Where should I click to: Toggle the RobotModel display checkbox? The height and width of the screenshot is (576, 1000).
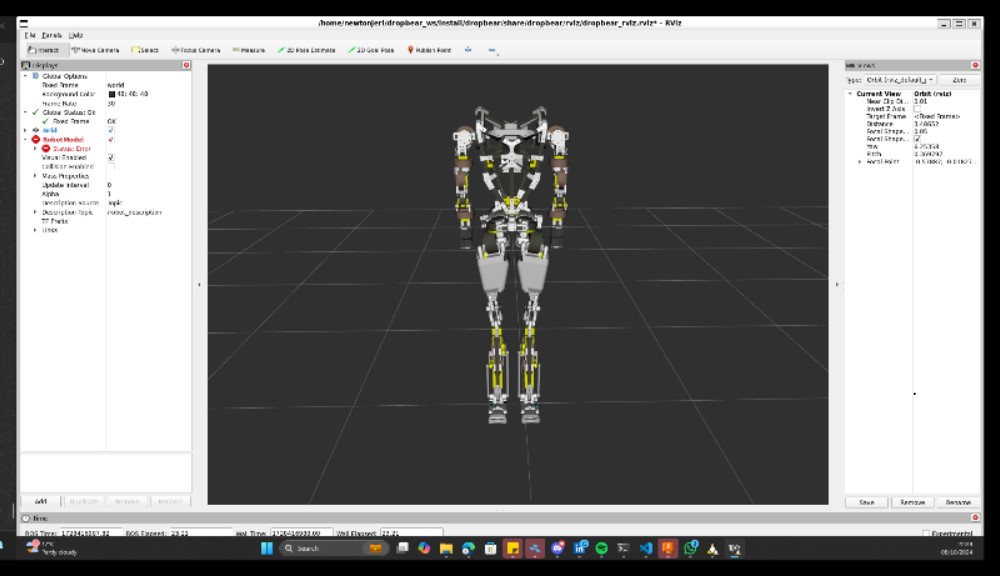pyautogui.click(x=110, y=139)
